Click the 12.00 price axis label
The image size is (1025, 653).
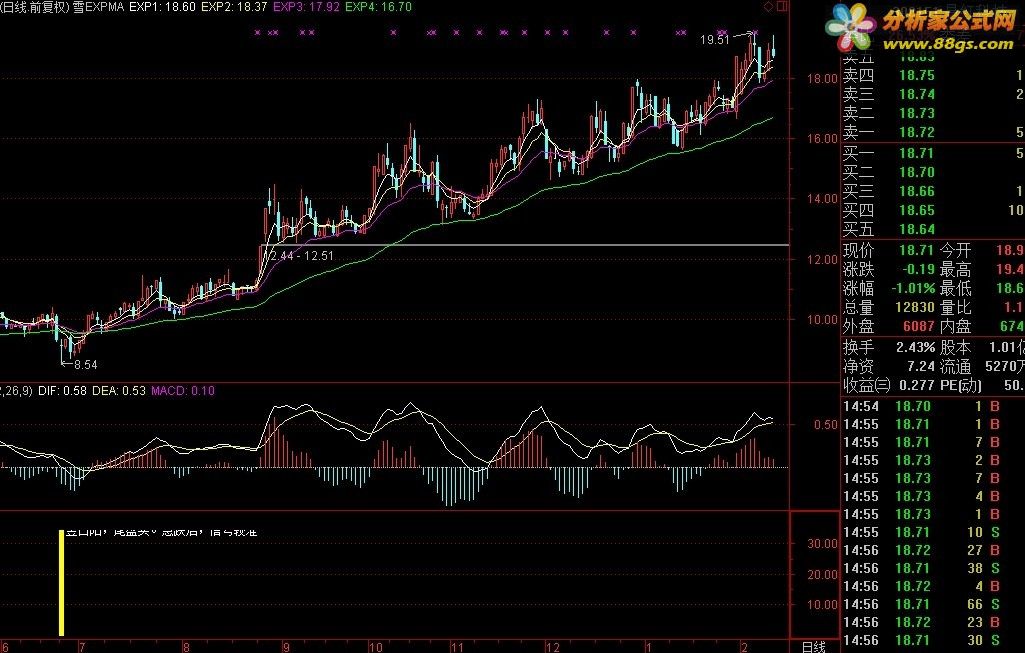coord(822,260)
